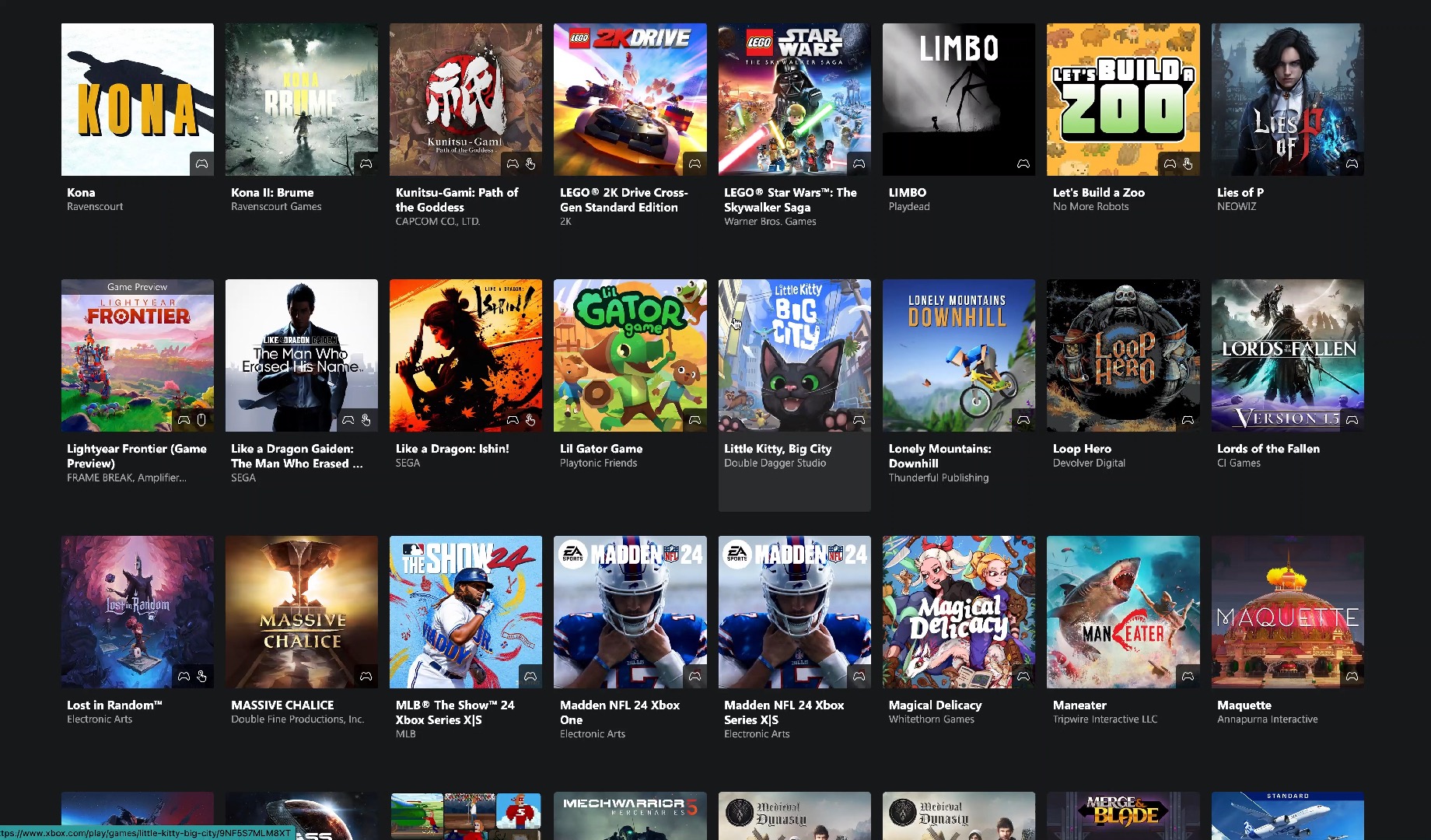The image size is (1431, 840).
Task: Select the MechWarrior 5 Mercenaries thumbnail
Action: pyautogui.click(x=630, y=815)
